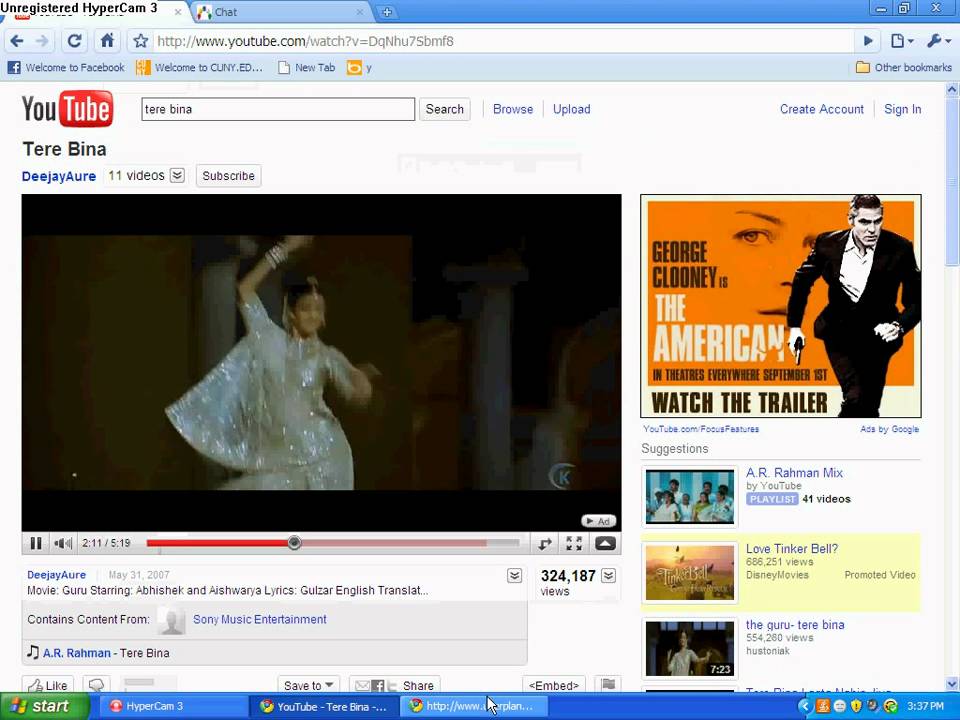Click the player's upward arrow menu icon
This screenshot has width=960, height=720.
[x=605, y=544]
